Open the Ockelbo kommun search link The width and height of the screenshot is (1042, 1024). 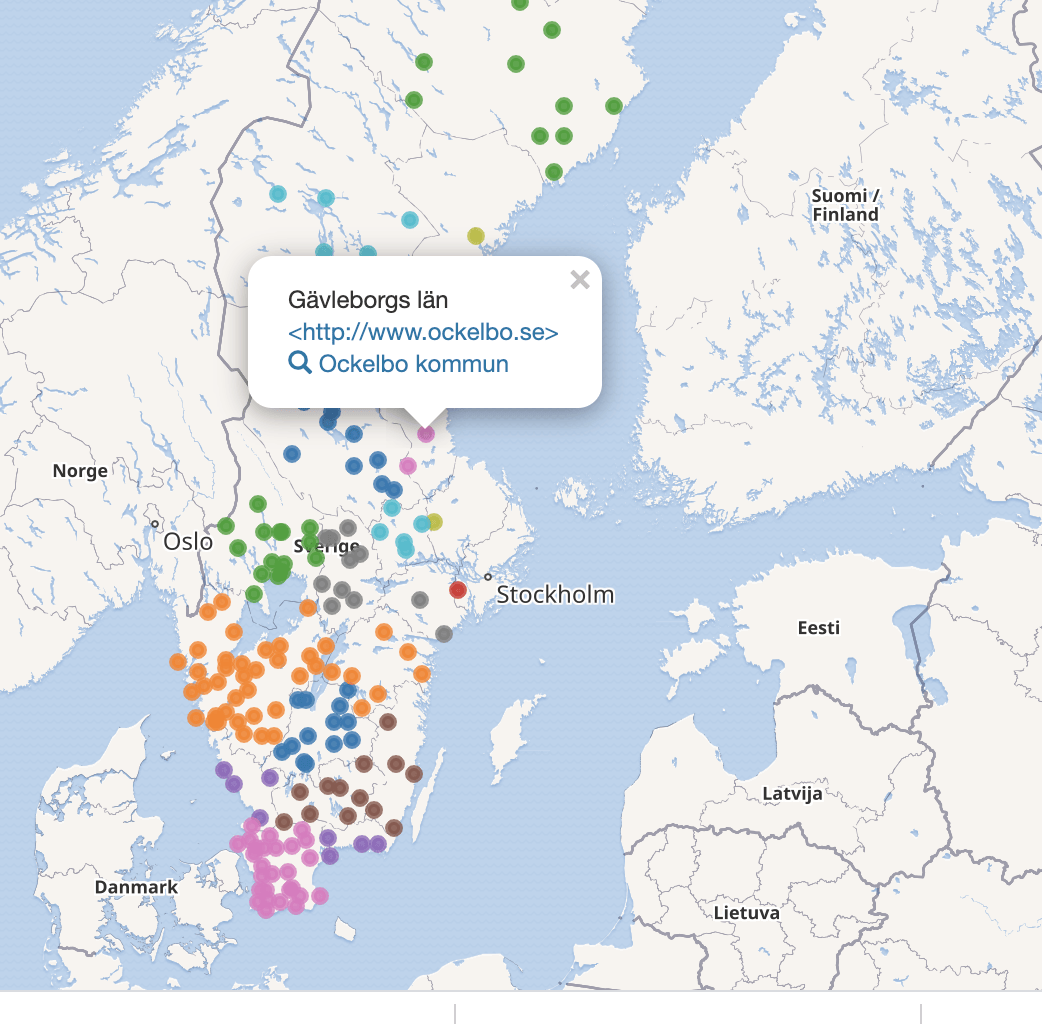pos(413,364)
